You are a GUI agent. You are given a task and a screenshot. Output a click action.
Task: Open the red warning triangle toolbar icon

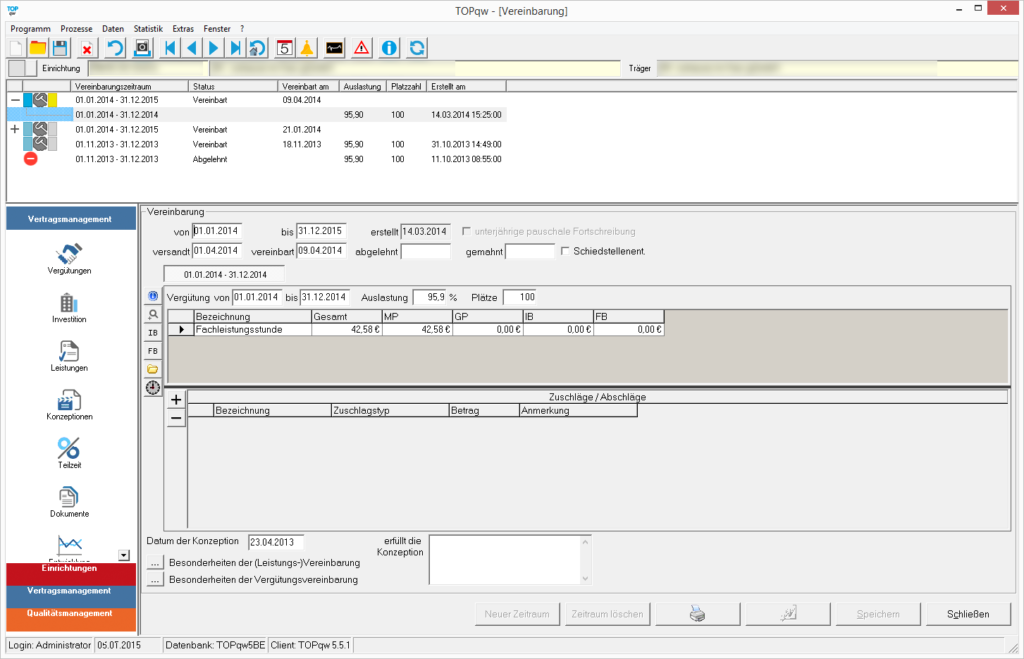coord(361,47)
